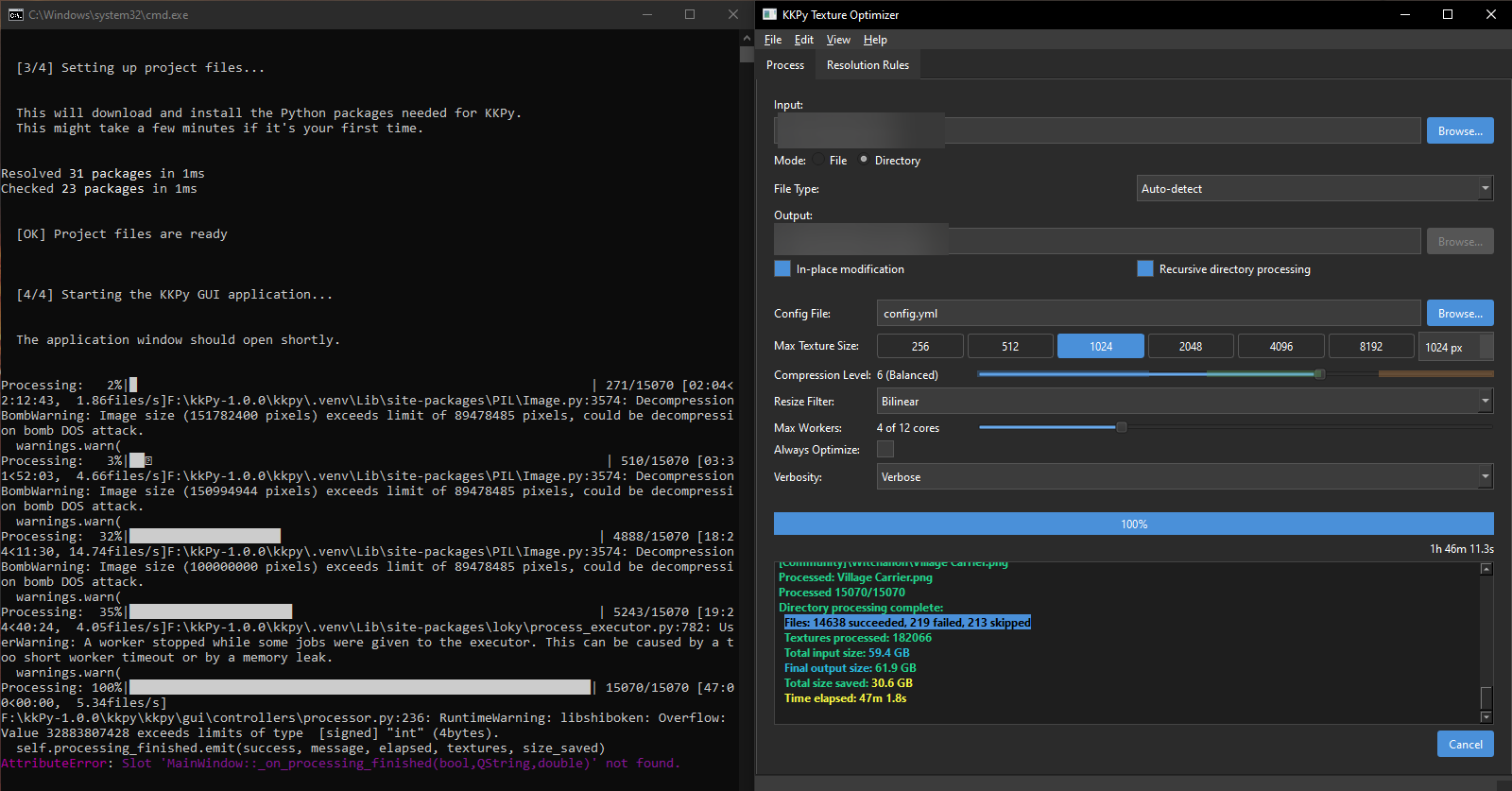This screenshot has height=791, width=1512.
Task: Maximize the KKPy Texture Optimizer window
Action: 1448,14
